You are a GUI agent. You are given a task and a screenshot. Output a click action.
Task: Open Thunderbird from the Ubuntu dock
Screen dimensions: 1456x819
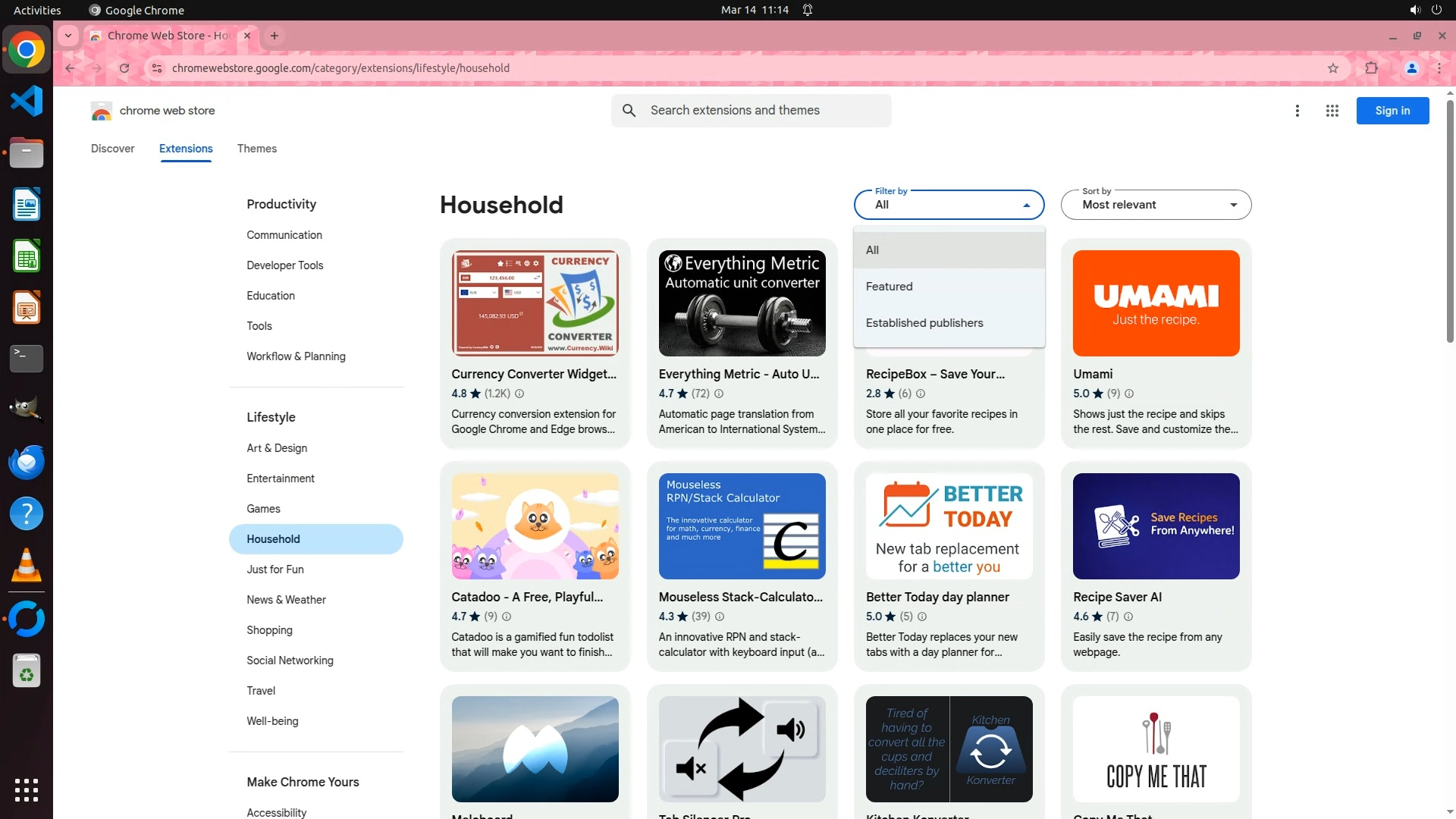[x=27, y=462]
